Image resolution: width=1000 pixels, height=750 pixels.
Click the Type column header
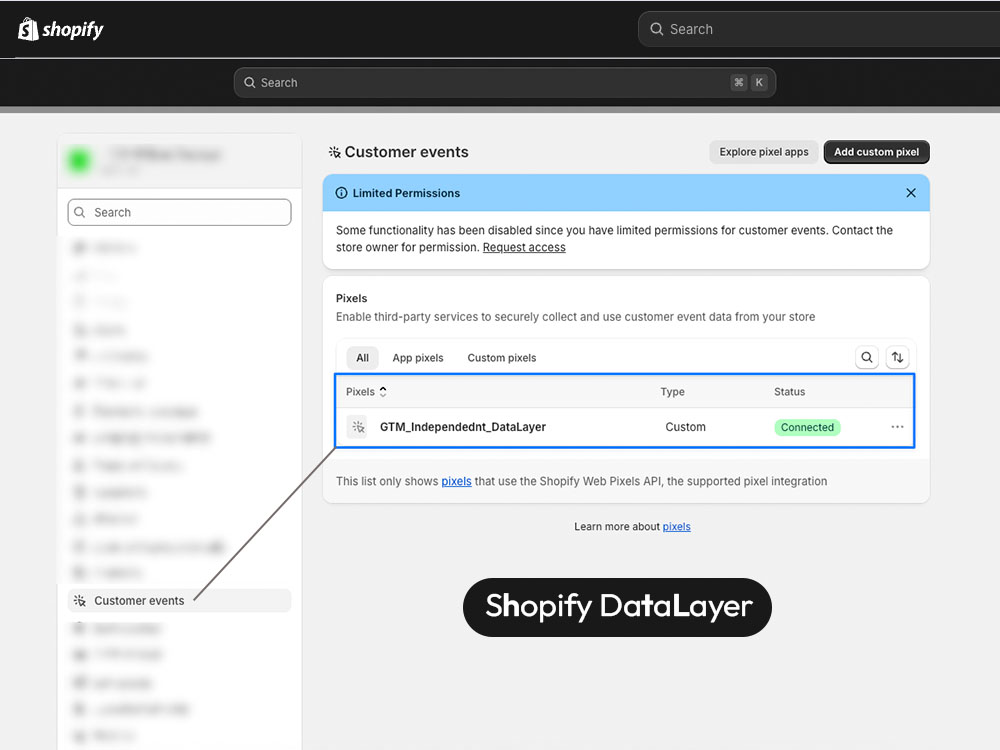click(672, 392)
